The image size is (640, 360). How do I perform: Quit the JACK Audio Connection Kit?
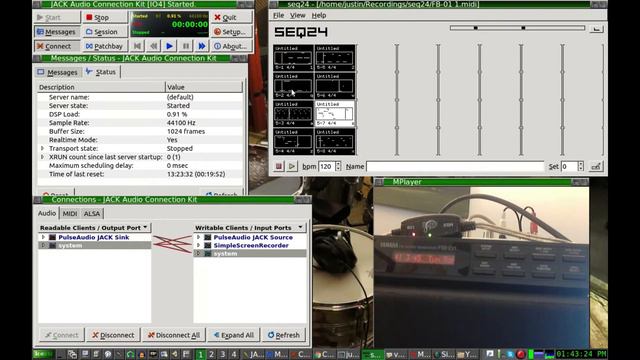[x=231, y=17]
